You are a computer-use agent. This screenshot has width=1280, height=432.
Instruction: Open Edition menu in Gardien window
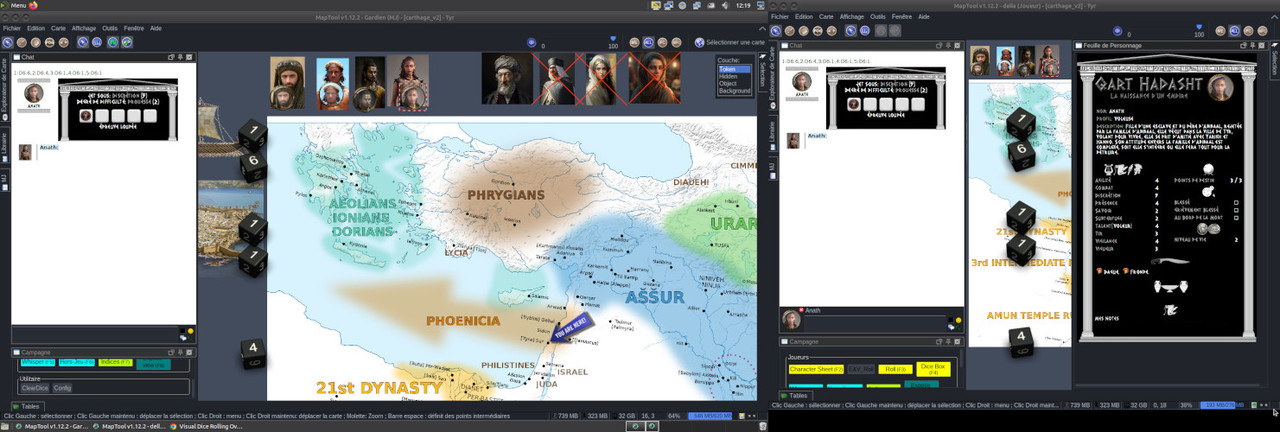[x=36, y=28]
